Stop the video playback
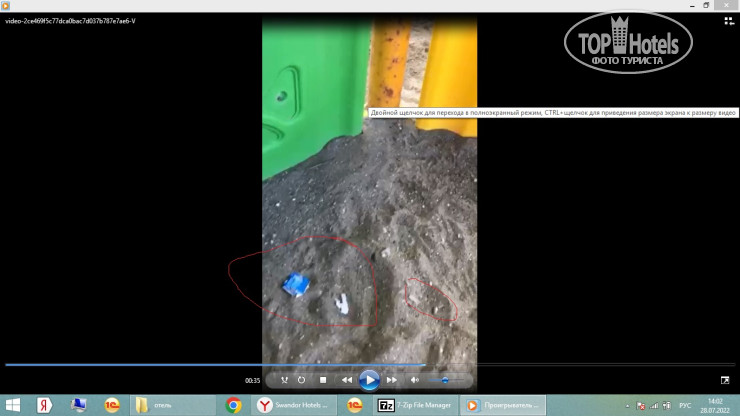 pyautogui.click(x=323, y=380)
